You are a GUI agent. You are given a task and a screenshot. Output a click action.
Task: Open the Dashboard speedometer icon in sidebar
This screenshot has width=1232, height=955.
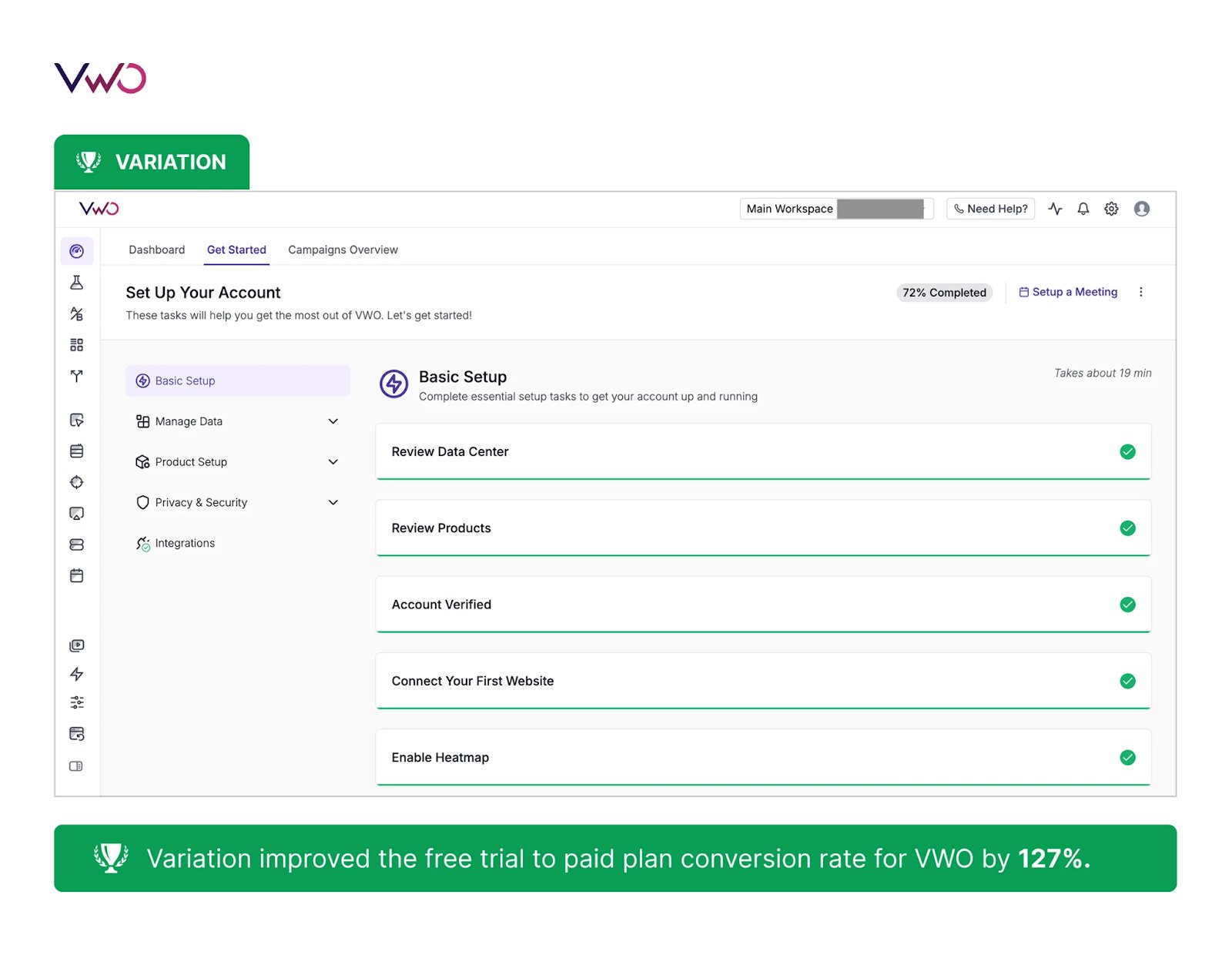[x=76, y=251]
